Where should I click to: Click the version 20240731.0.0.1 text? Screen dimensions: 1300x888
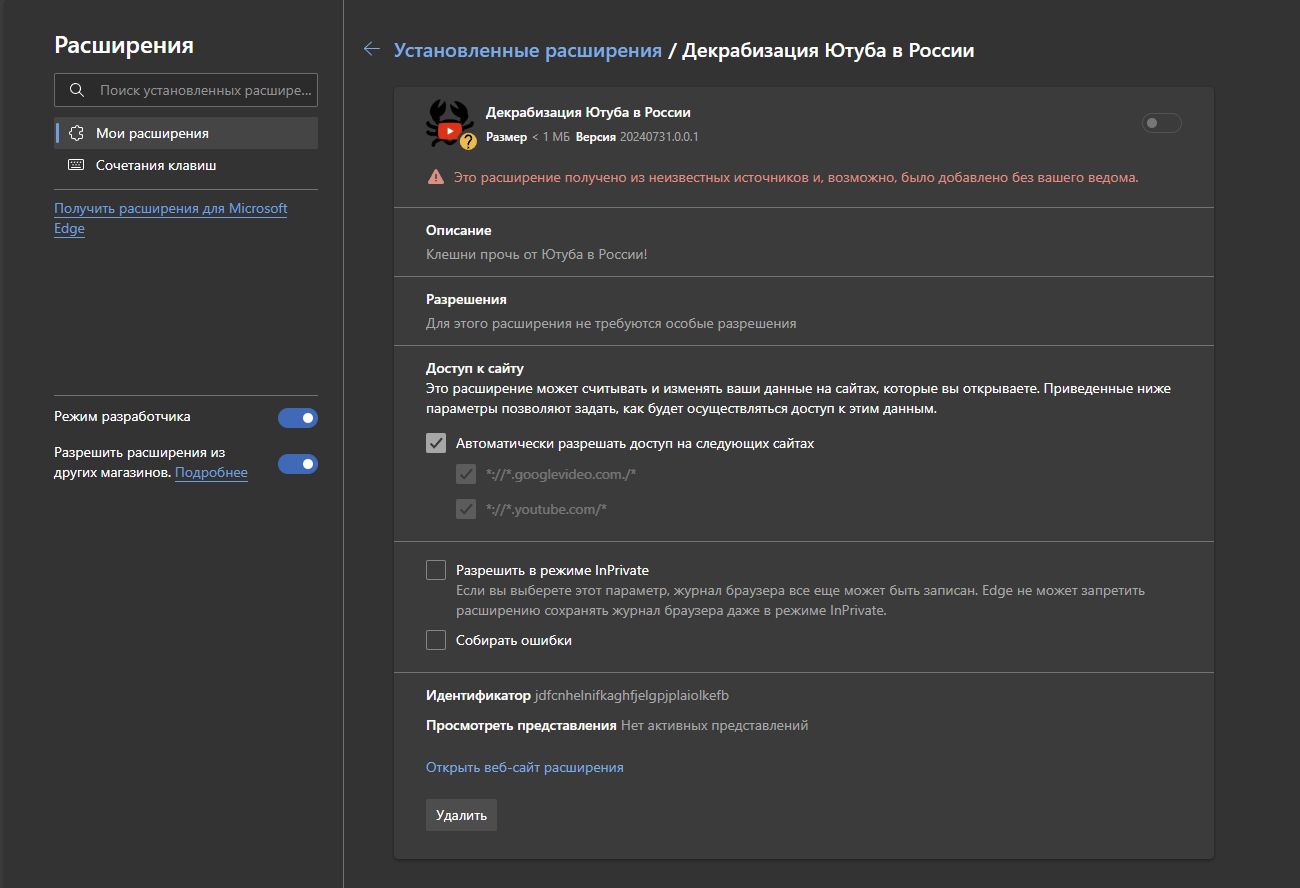[x=659, y=136]
